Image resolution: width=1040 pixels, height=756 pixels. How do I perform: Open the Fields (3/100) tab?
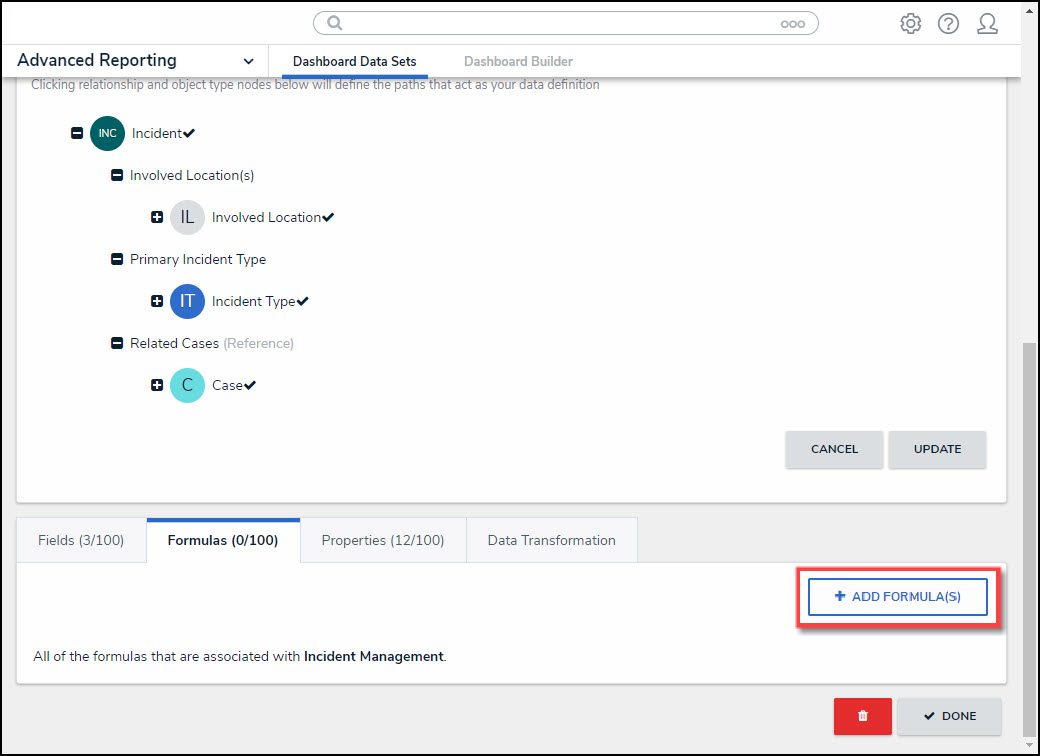click(x=81, y=540)
